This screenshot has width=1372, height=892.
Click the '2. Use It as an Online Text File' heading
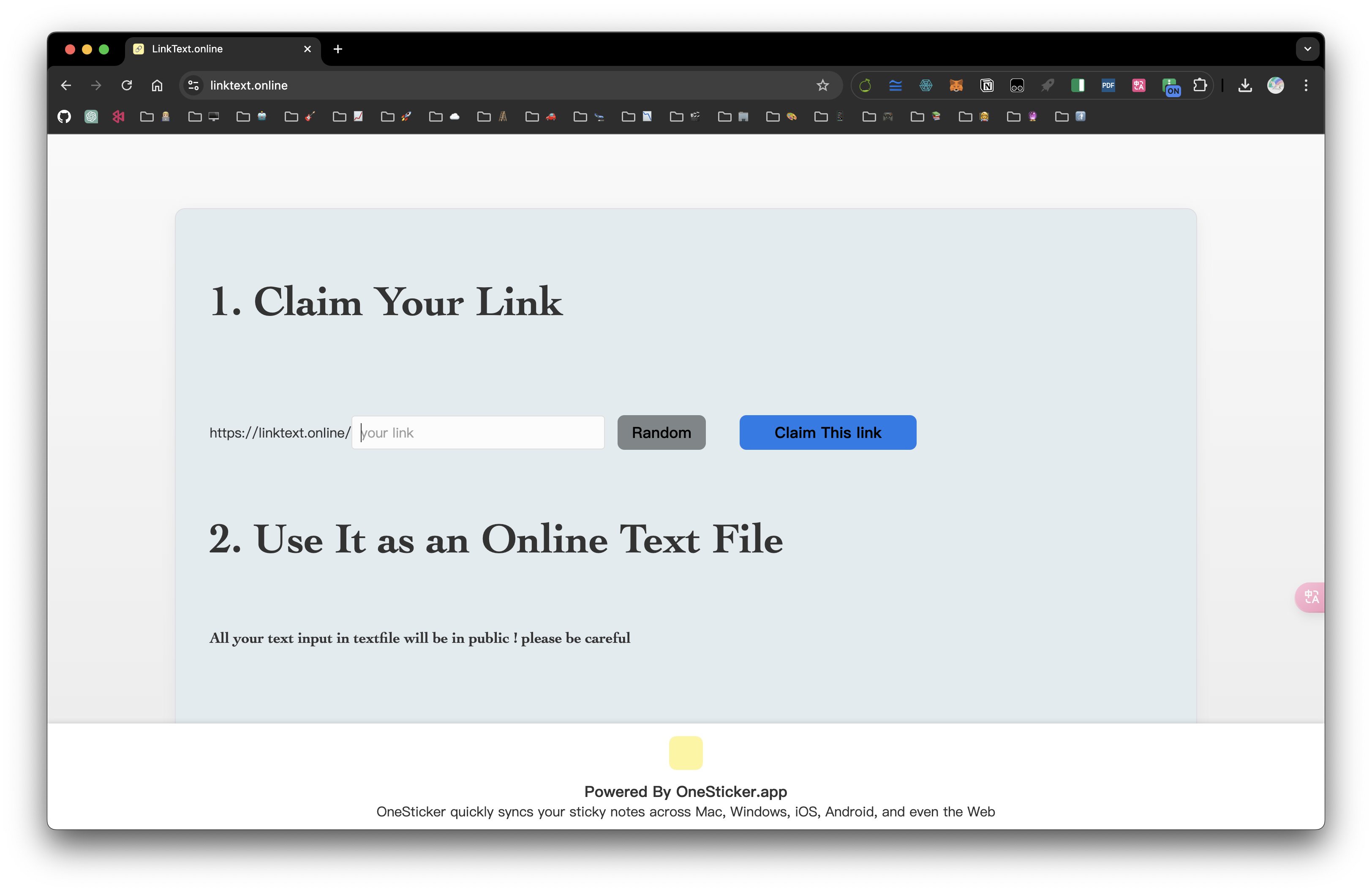tap(496, 539)
